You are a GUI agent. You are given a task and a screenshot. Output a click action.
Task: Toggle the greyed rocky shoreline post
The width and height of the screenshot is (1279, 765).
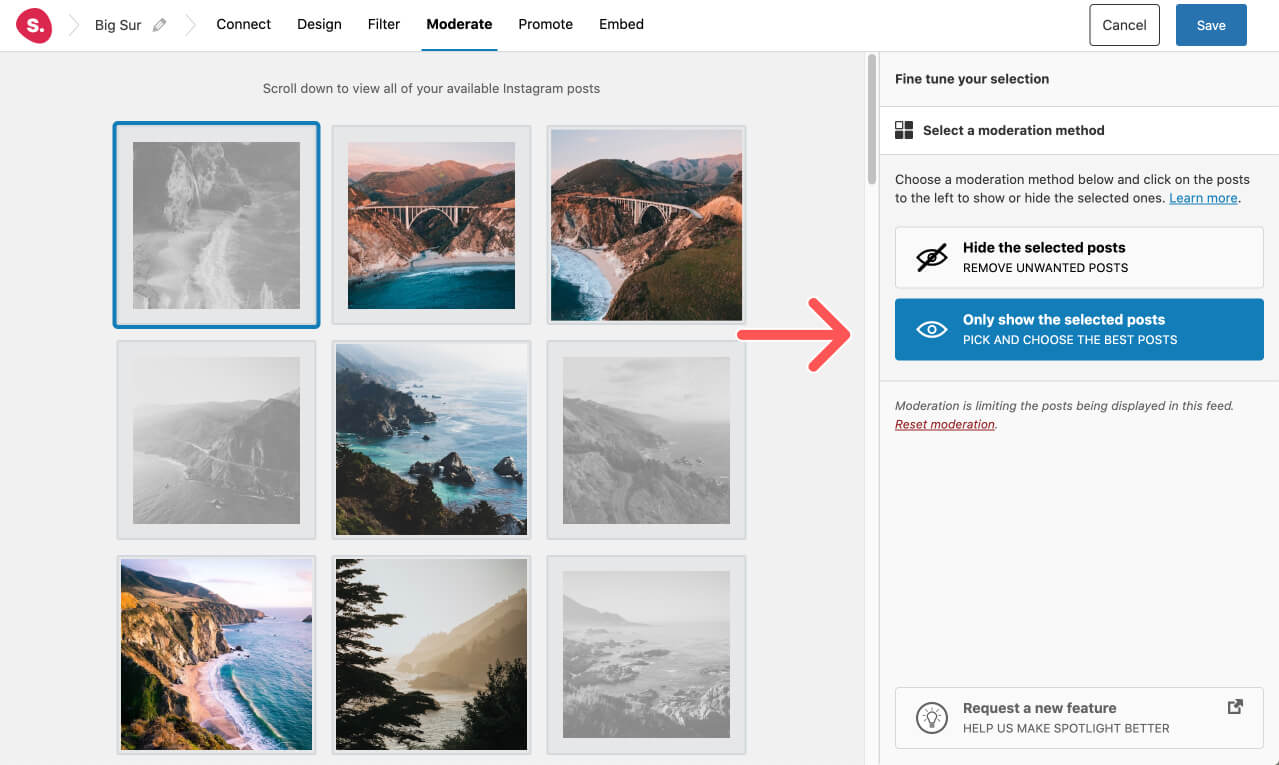(646, 655)
